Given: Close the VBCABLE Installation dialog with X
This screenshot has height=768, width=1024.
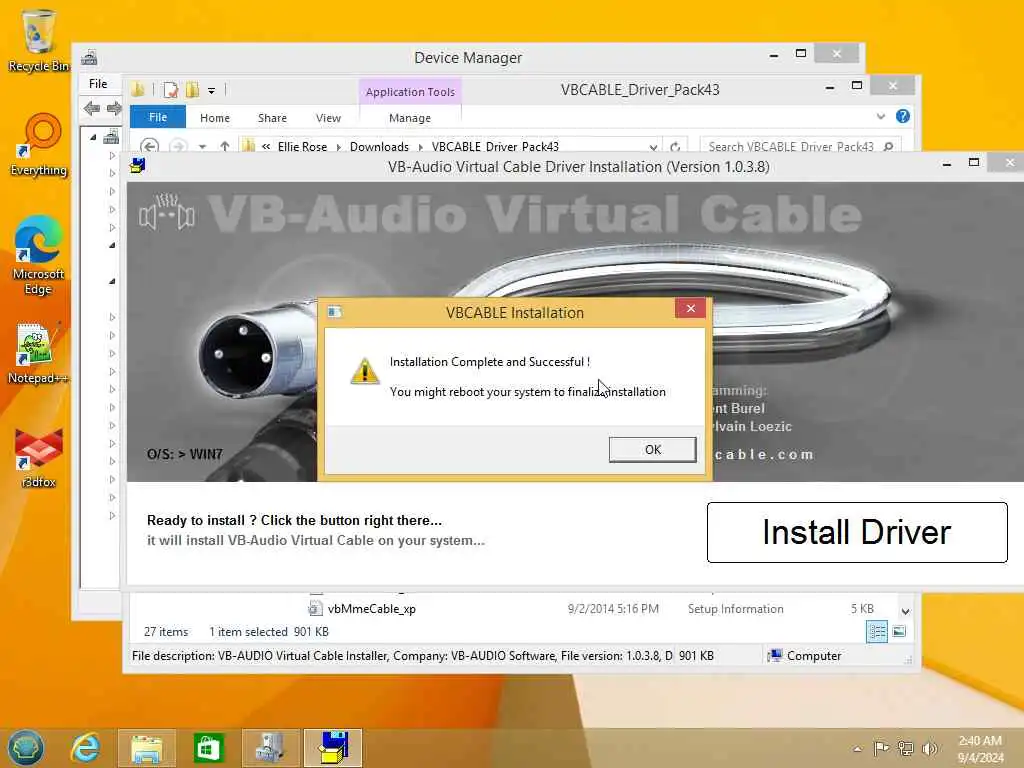Looking at the screenshot, I should (690, 308).
